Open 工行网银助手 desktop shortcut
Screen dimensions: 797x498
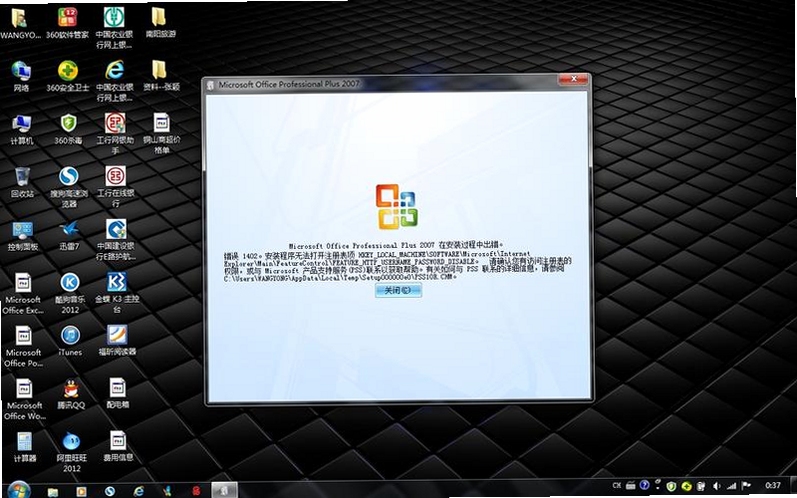point(115,134)
